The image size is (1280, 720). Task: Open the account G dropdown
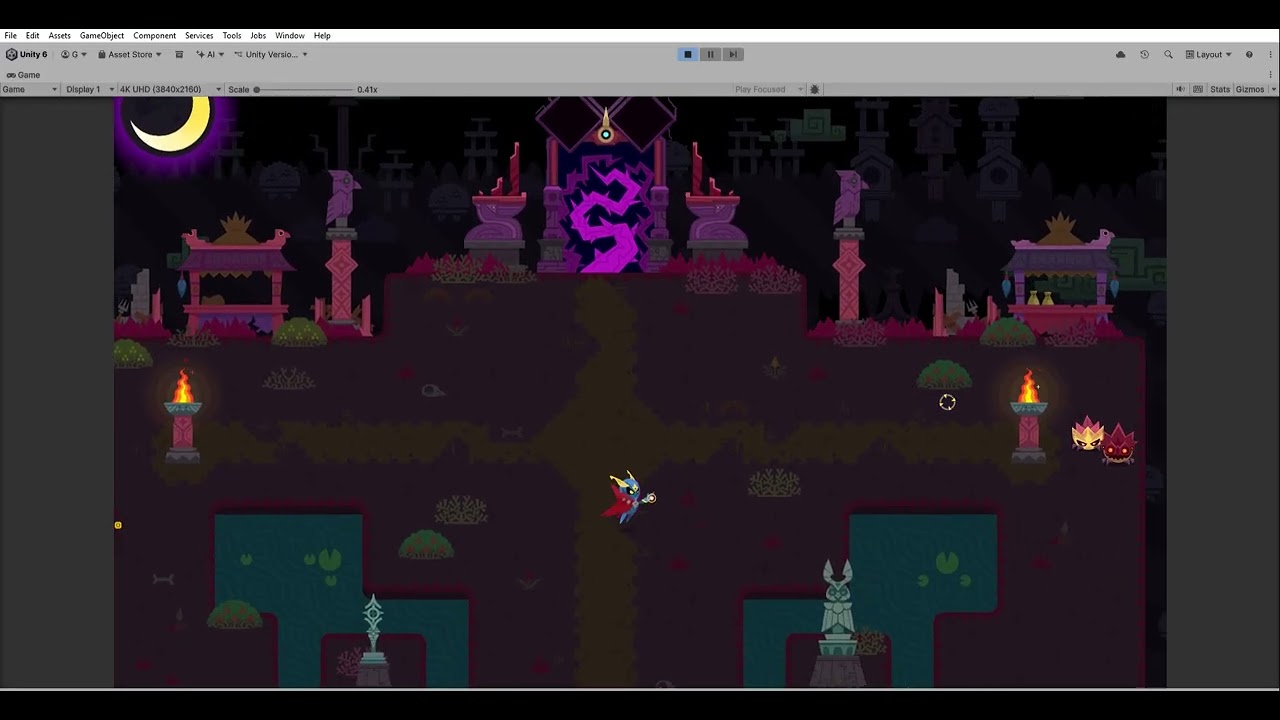pos(74,55)
